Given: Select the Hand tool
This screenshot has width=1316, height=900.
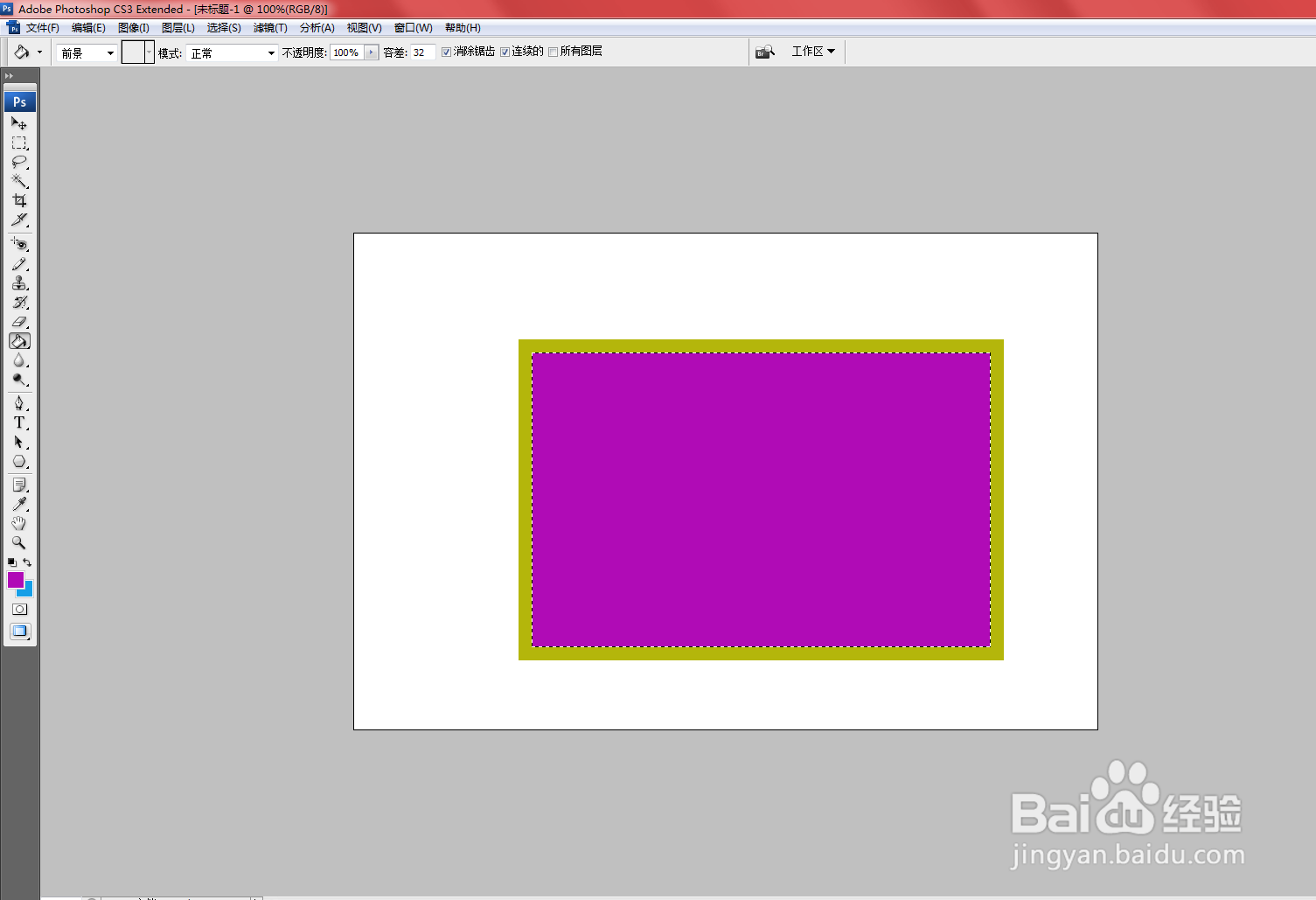Looking at the screenshot, I should (x=19, y=523).
